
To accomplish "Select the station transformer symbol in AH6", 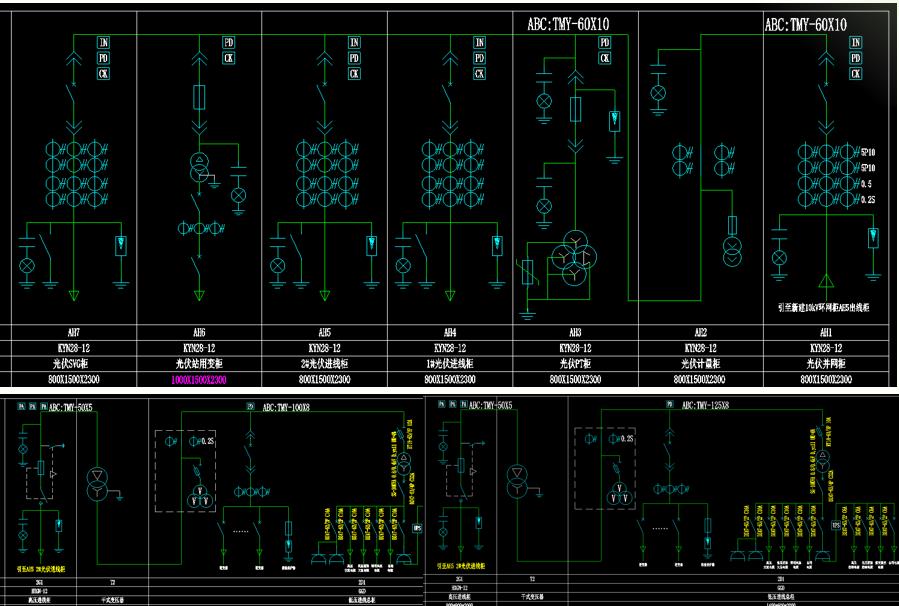I will 198,167.
